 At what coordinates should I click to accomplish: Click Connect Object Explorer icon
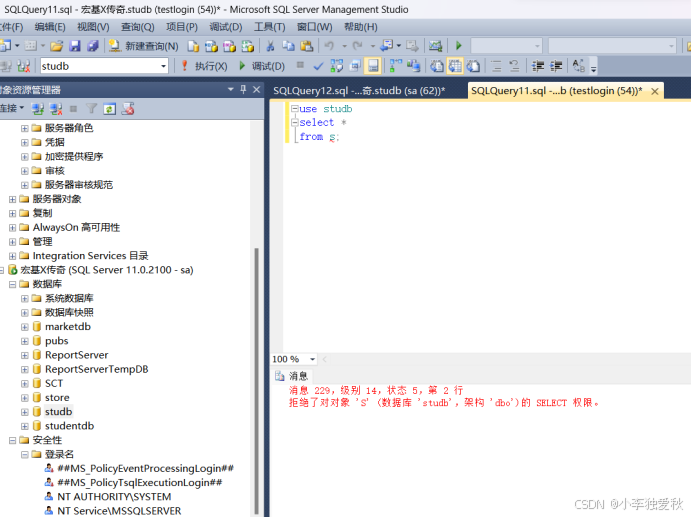point(38,109)
